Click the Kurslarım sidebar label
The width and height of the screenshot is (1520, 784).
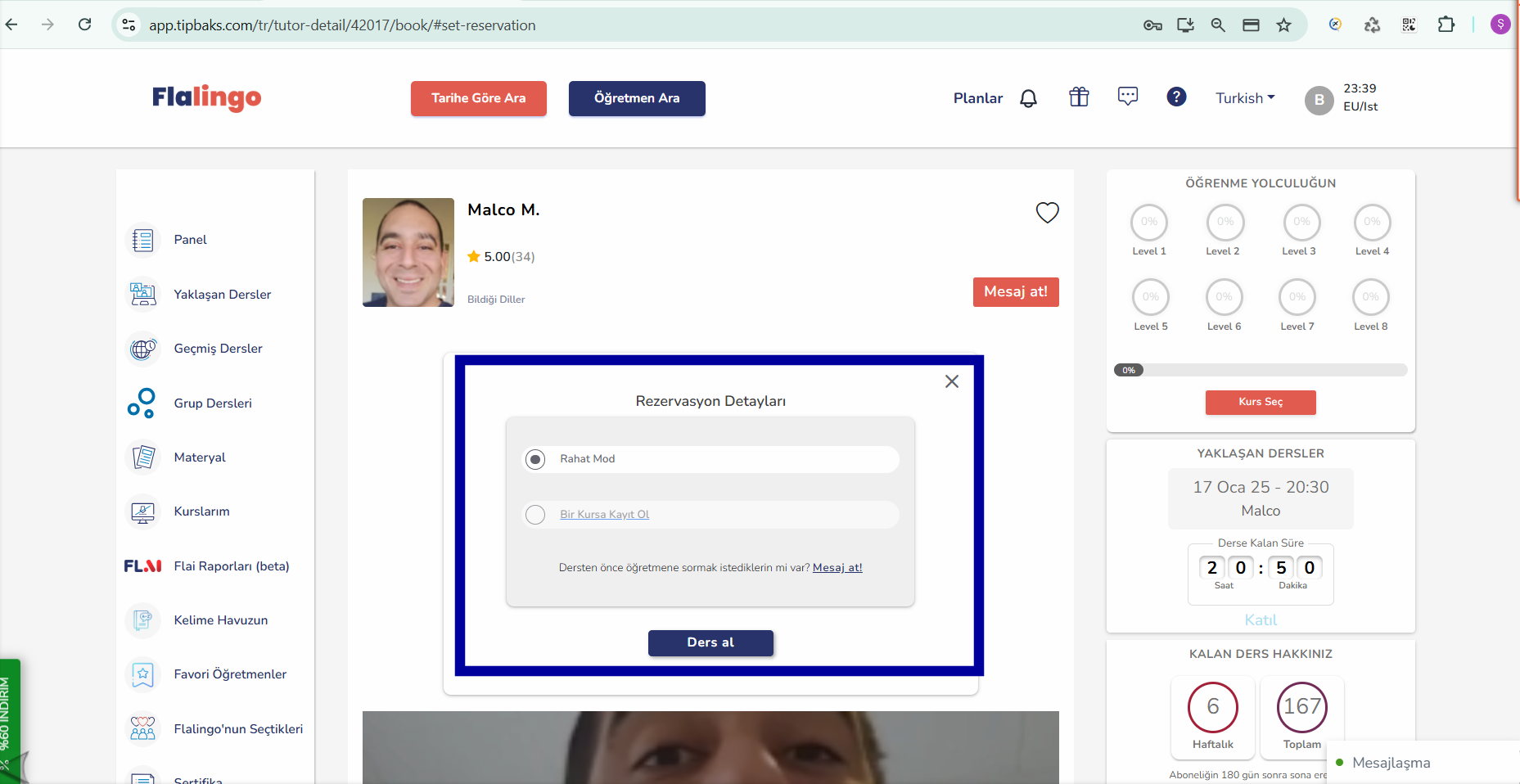pos(201,511)
